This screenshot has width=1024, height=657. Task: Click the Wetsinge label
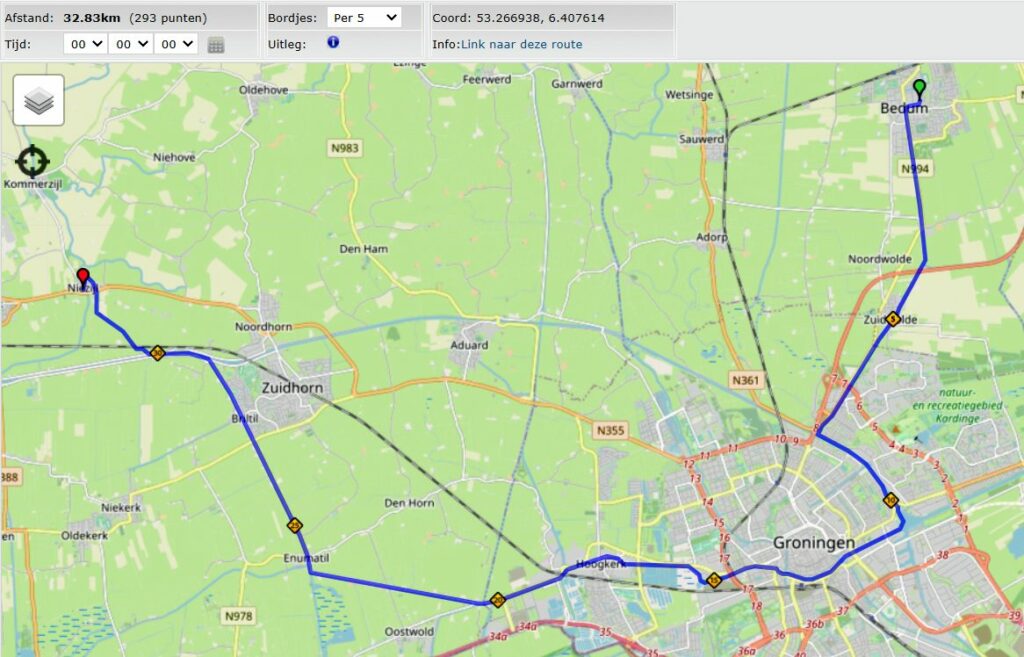[x=689, y=95]
